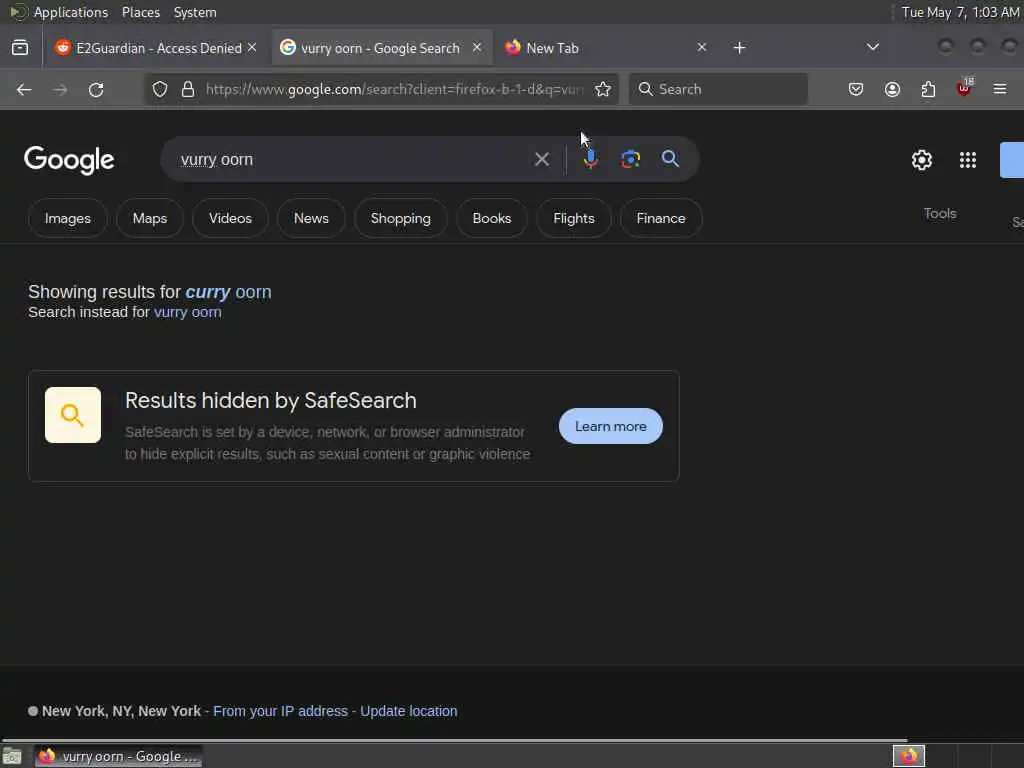Screen dimensions: 1024x768
Task: View site security padlock information
Action: pos(188,89)
